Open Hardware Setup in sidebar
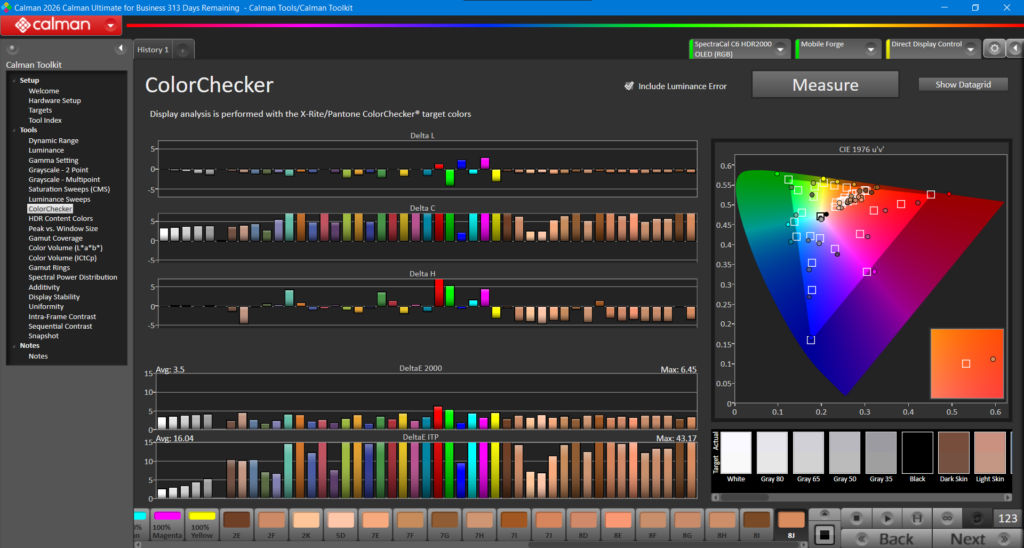The height and width of the screenshot is (548, 1024). point(55,101)
